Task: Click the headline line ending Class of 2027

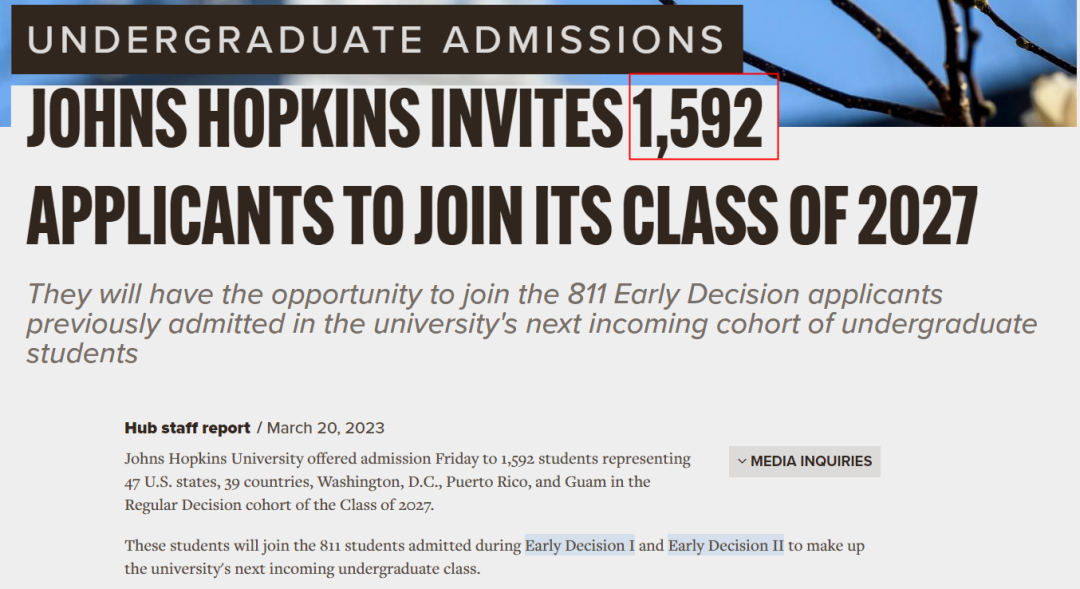Action: 502,216
